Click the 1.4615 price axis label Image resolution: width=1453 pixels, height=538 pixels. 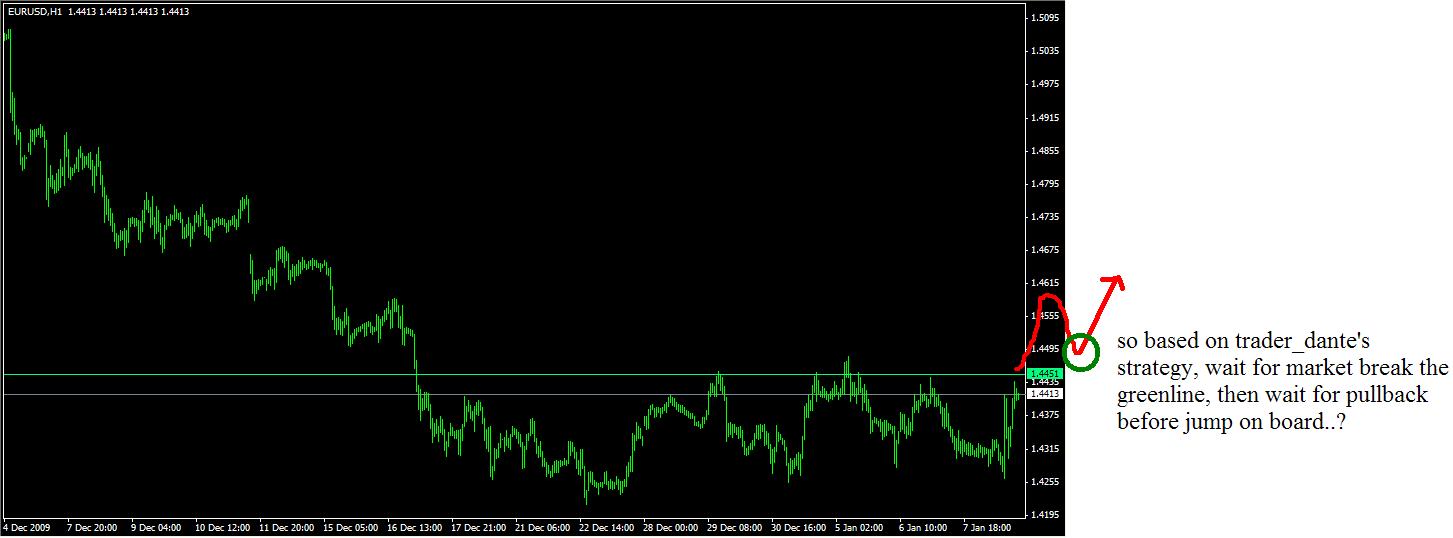coord(1046,283)
